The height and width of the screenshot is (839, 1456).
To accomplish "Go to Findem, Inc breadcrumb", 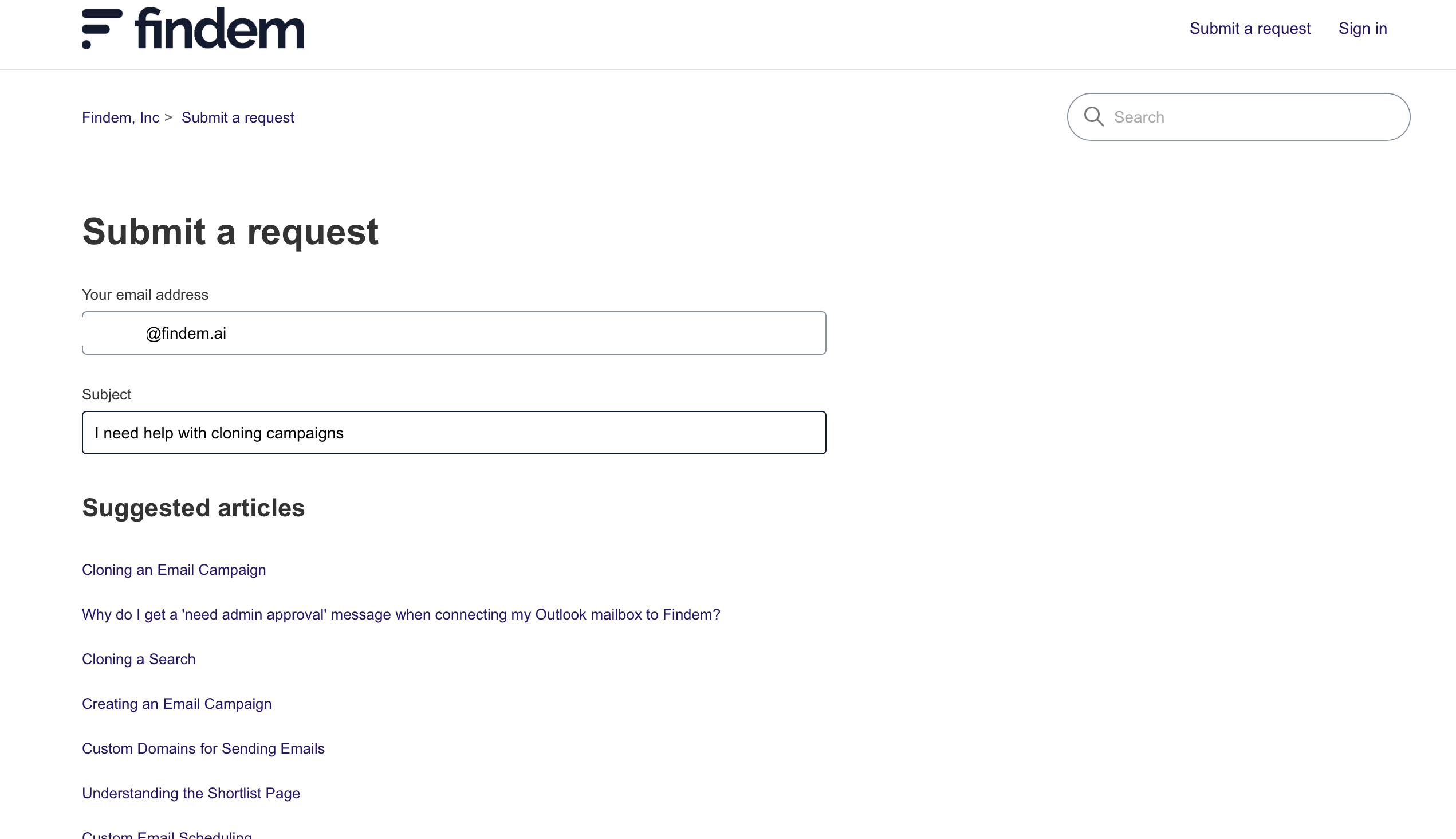I will pyautogui.click(x=120, y=117).
